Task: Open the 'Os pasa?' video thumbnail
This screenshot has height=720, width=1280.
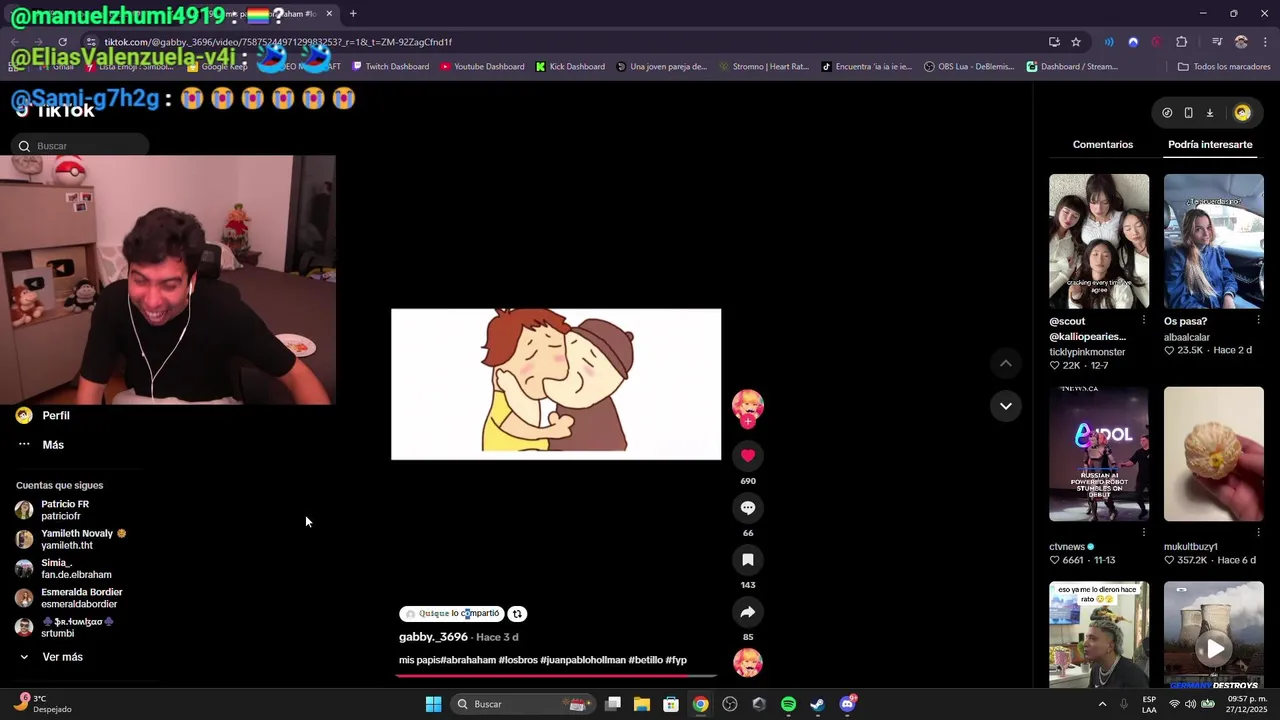Action: tap(1213, 241)
